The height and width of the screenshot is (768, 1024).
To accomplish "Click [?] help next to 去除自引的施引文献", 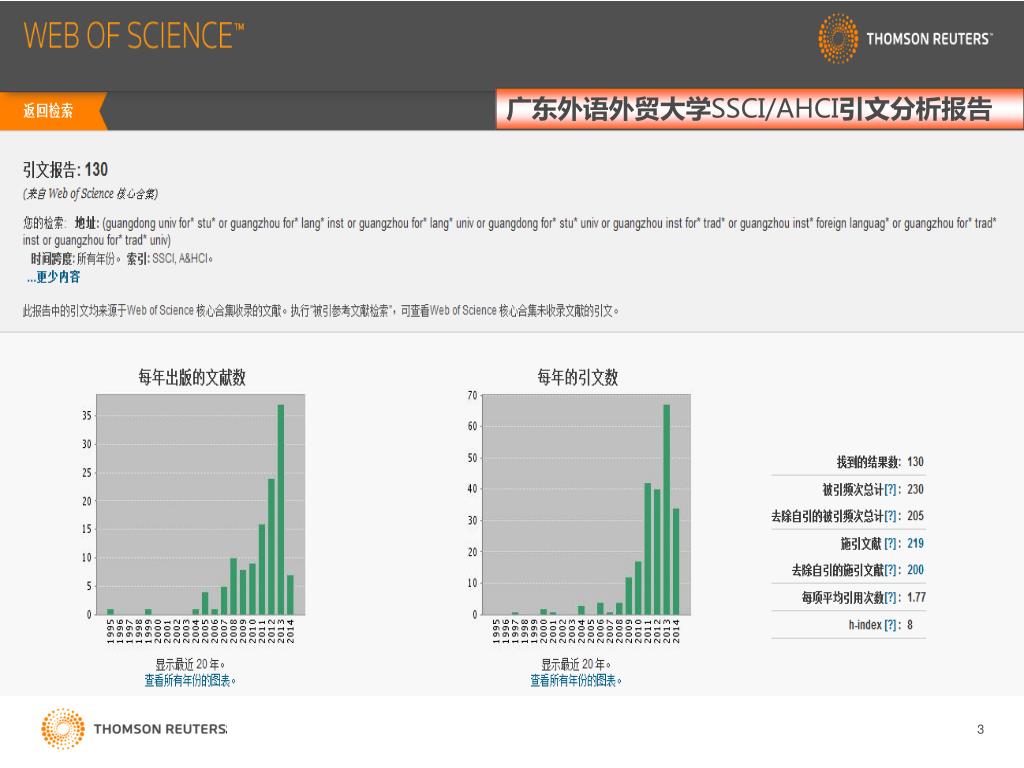I will [x=891, y=570].
